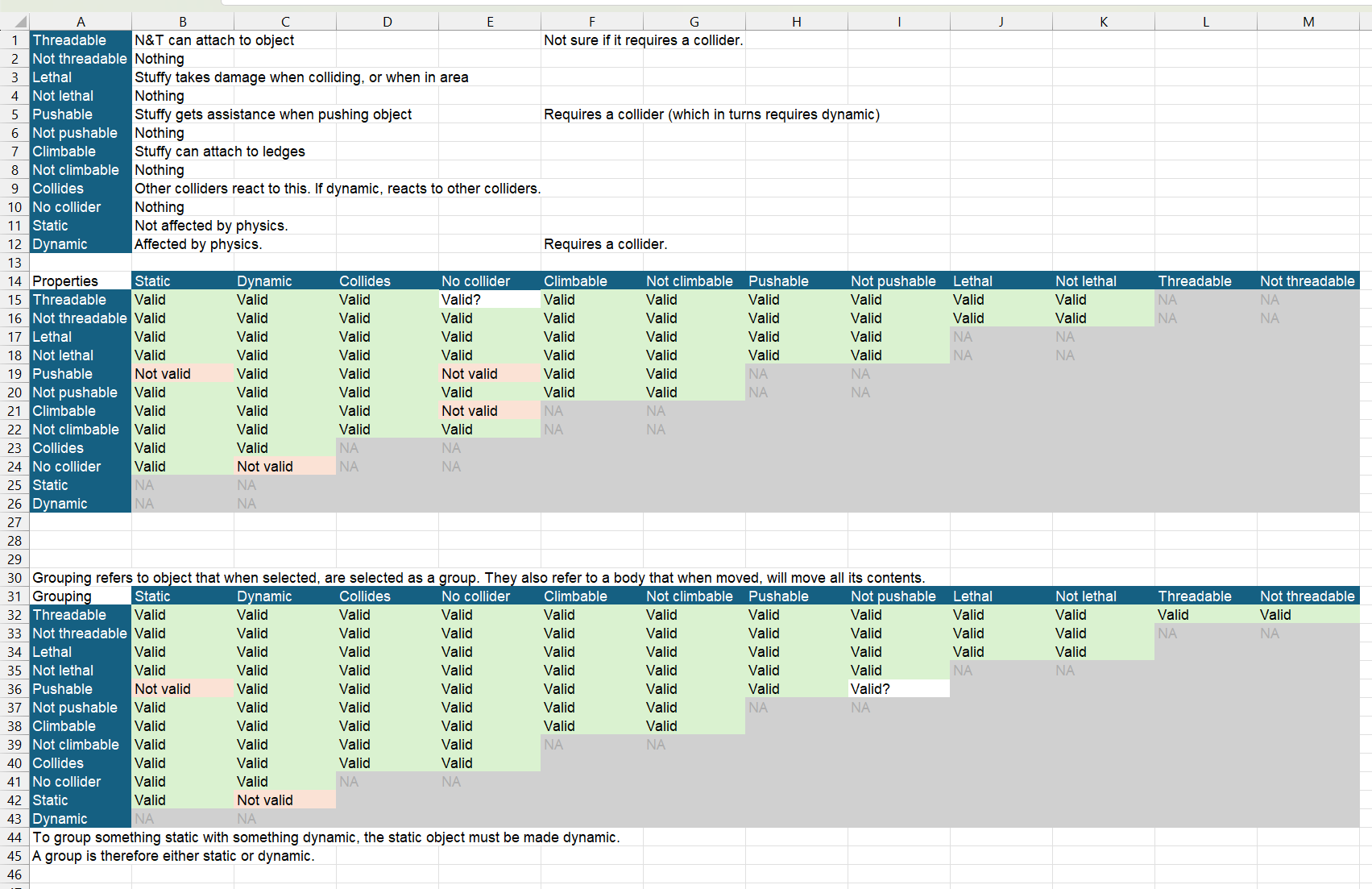Select row 46 header
The width and height of the screenshot is (1372, 889).
[15, 874]
